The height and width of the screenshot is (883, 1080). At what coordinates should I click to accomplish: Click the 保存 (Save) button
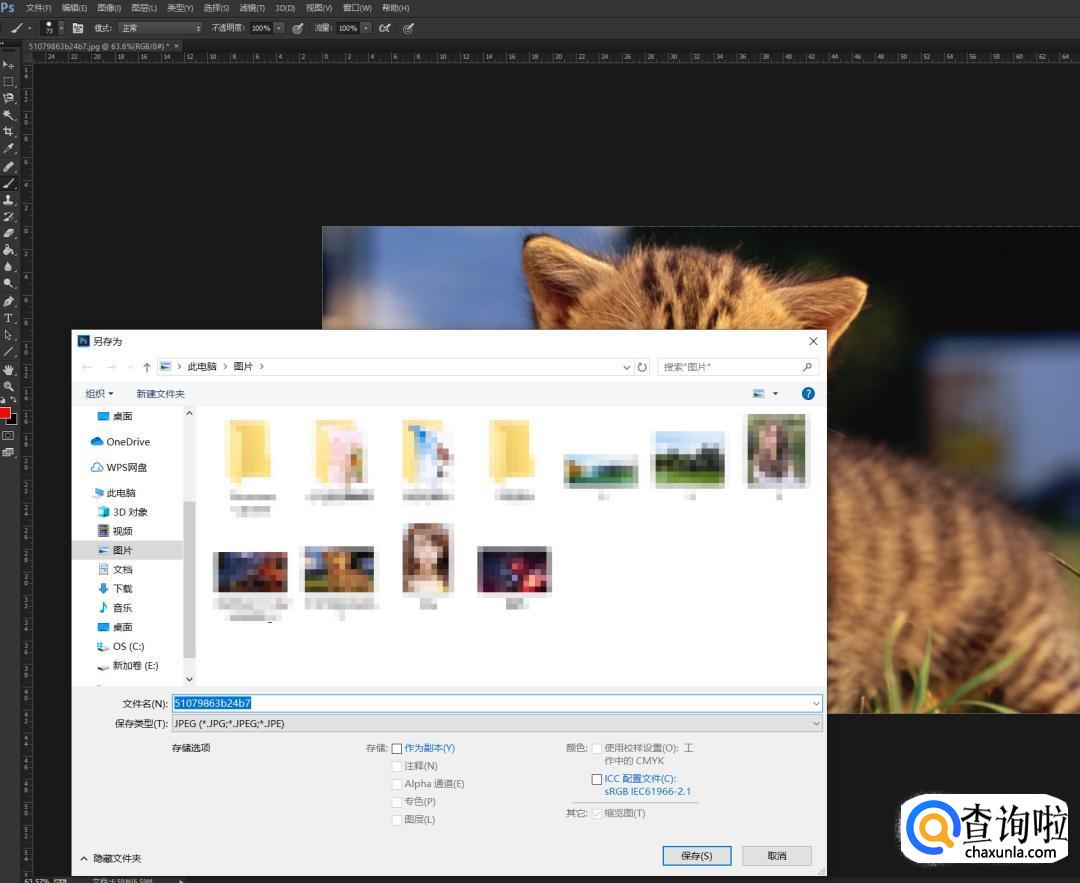tap(696, 856)
